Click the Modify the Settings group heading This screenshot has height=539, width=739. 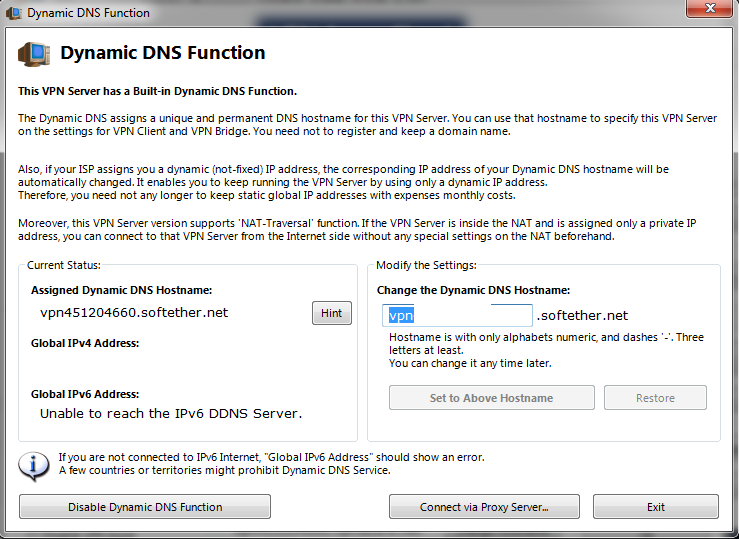coord(427,265)
